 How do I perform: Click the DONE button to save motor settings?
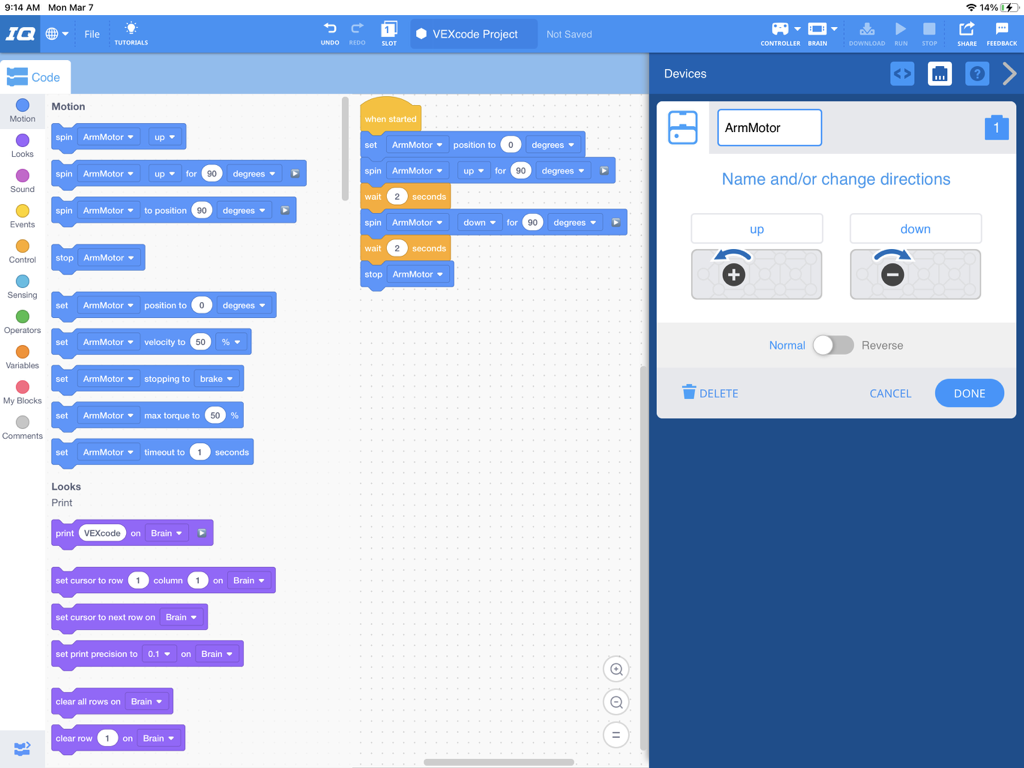click(x=969, y=393)
